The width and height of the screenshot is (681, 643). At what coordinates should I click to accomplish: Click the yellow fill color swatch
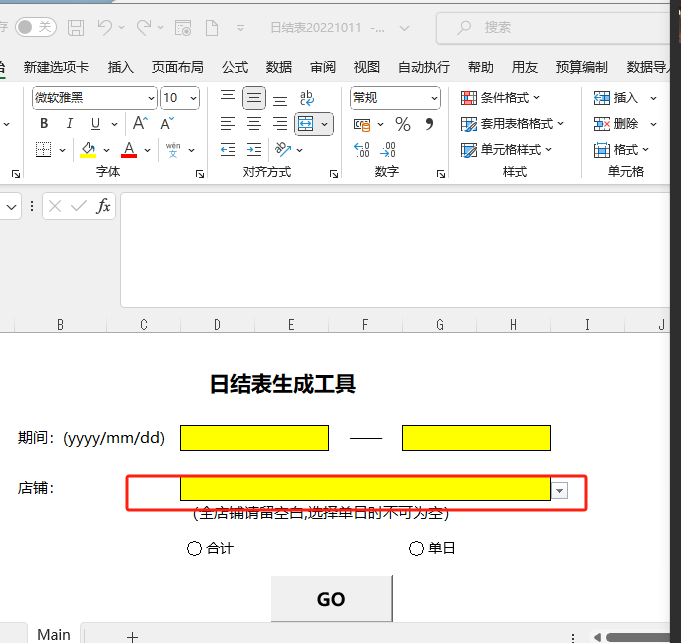88,150
